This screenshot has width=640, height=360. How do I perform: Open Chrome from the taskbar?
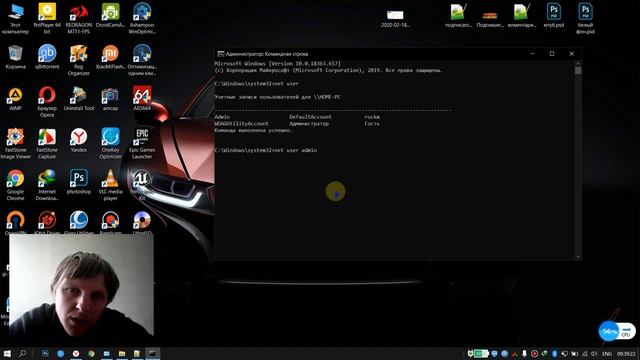click(x=91, y=353)
